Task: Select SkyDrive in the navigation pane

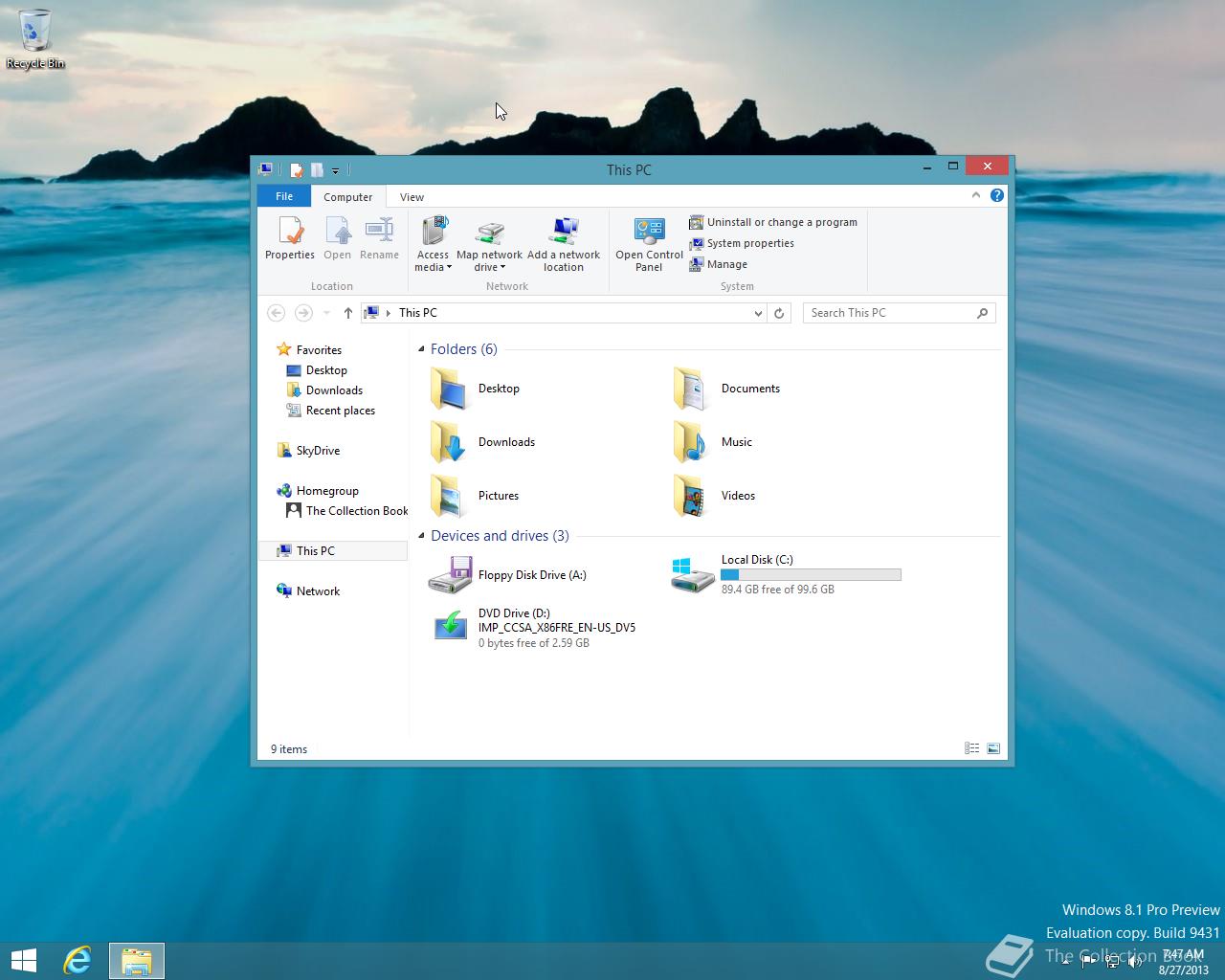Action: point(318,451)
